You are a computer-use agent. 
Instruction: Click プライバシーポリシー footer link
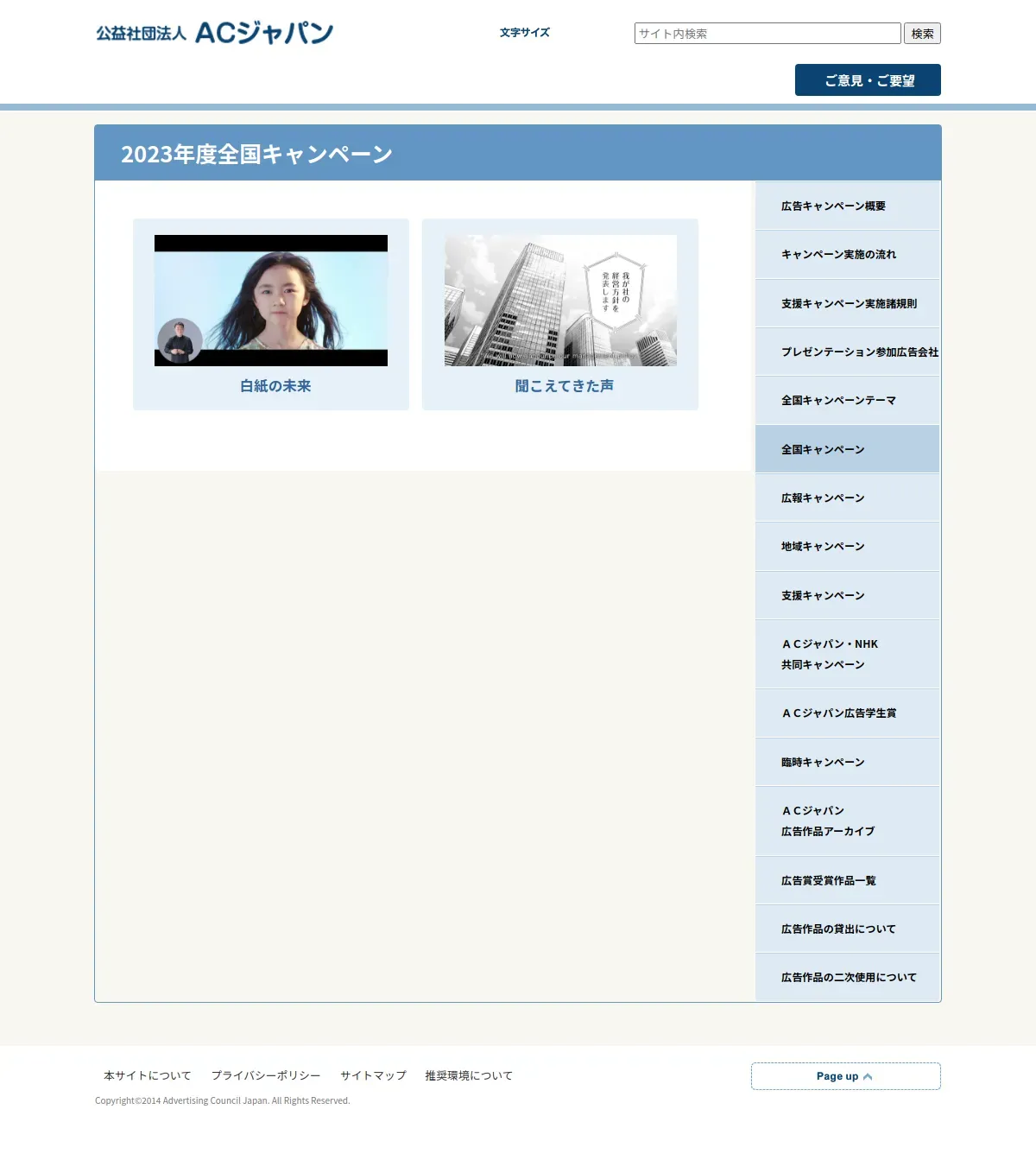[x=266, y=1075]
